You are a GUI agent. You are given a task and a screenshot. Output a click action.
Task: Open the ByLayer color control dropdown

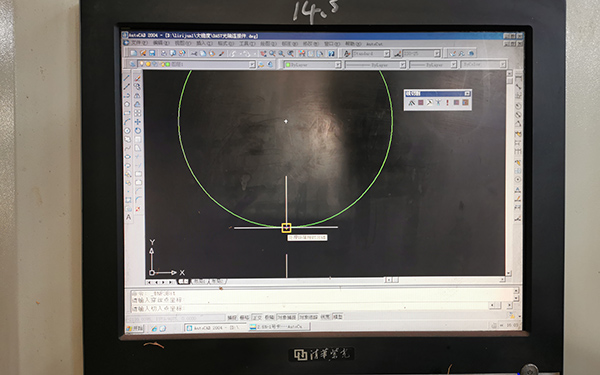pos(312,65)
